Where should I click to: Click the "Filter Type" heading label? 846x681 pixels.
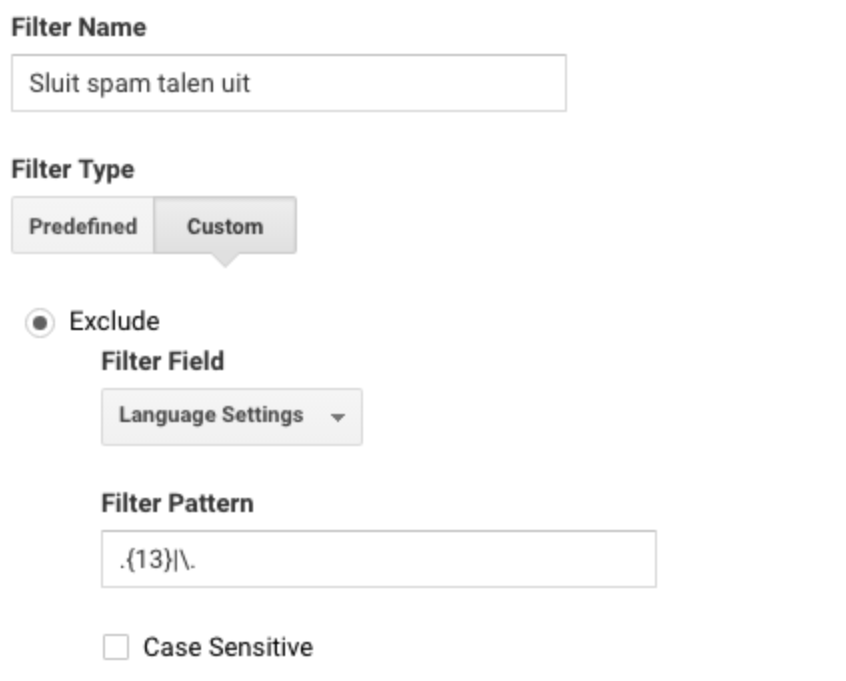(73, 170)
